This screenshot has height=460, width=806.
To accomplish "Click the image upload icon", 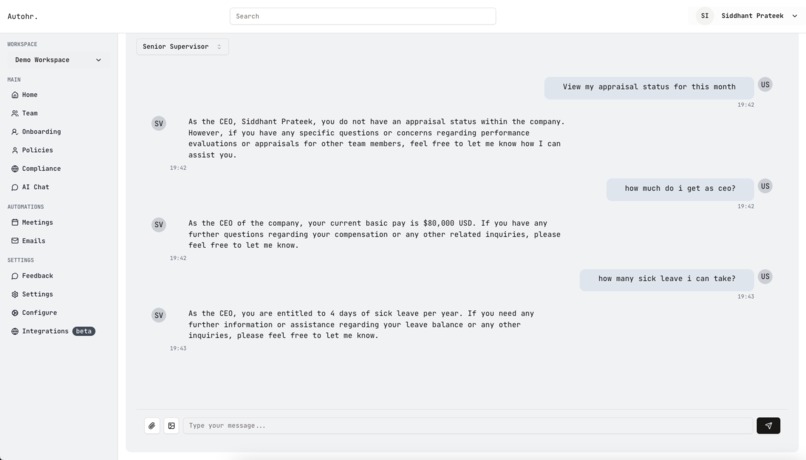I will pyautogui.click(x=171, y=426).
